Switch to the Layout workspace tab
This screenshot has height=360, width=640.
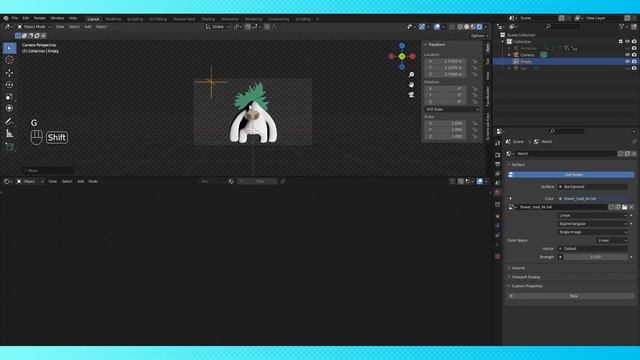point(93,19)
